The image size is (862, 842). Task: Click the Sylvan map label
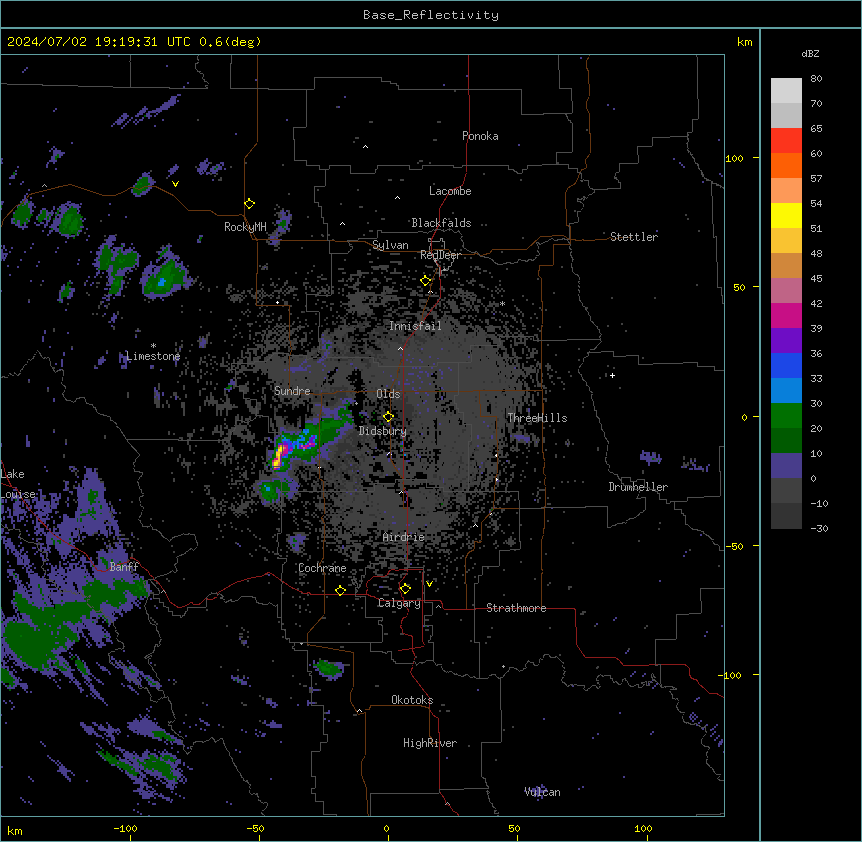pyautogui.click(x=390, y=245)
